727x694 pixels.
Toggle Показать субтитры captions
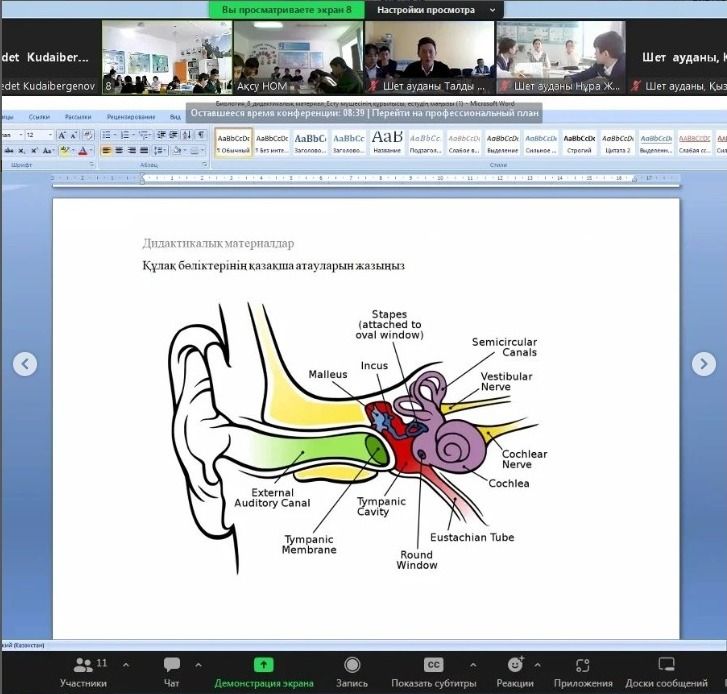[433, 670]
